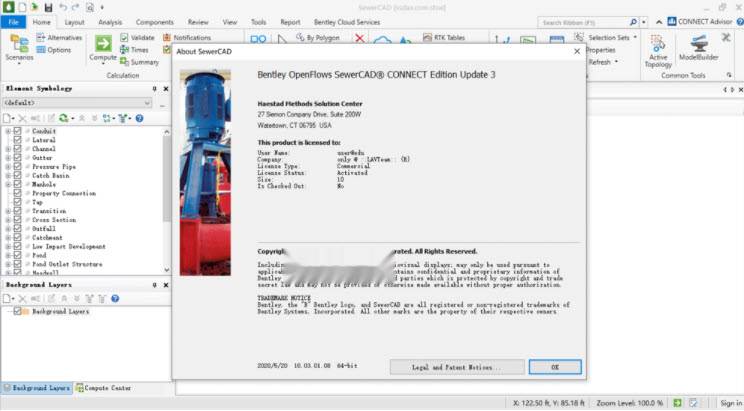This screenshot has height=411, width=744.
Task: Toggle the Channel checkbox
Action: [18, 149]
